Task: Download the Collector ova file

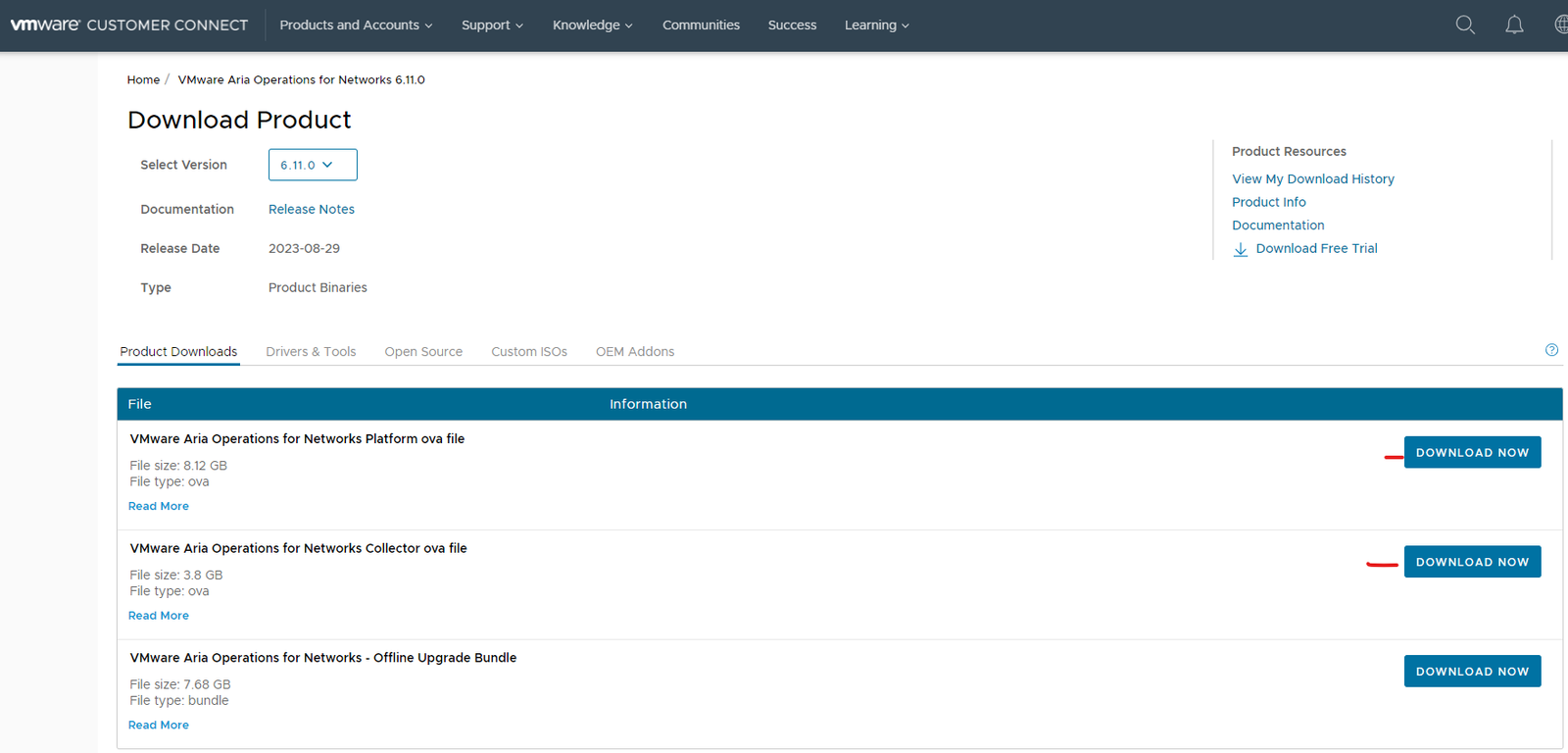Action: (1472, 562)
